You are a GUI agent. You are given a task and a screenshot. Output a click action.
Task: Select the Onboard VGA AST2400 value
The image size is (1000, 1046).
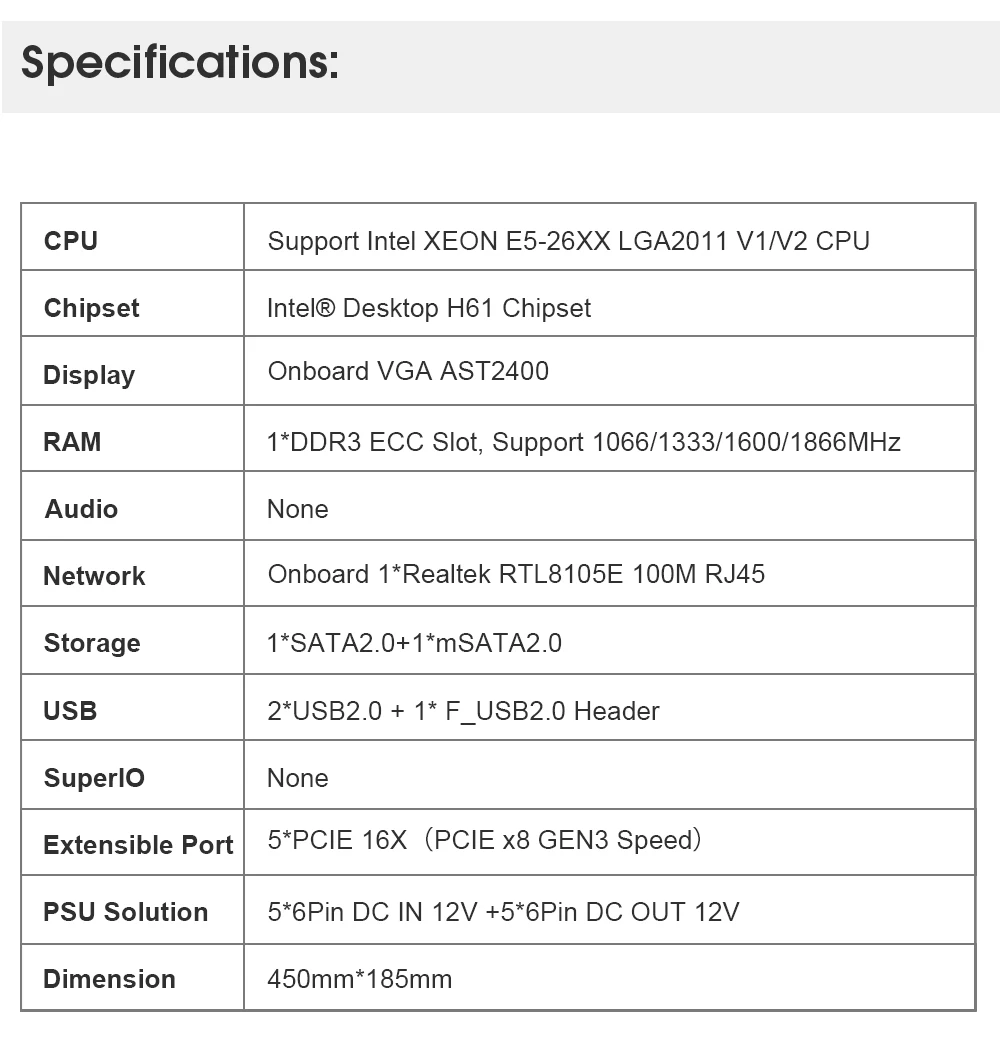[x=408, y=371]
